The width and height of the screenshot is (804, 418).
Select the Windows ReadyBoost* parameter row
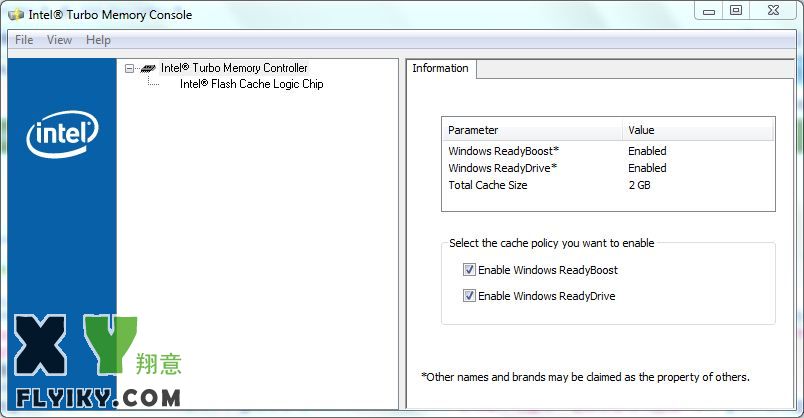click(x=608, y=151)
